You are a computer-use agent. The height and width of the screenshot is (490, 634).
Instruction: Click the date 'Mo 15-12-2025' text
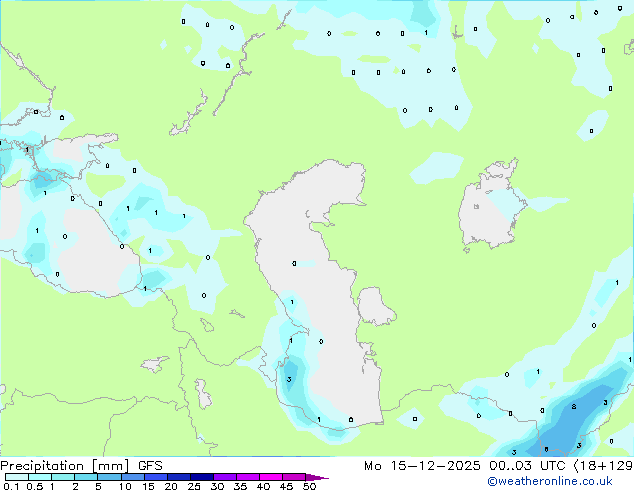[422, 466]
